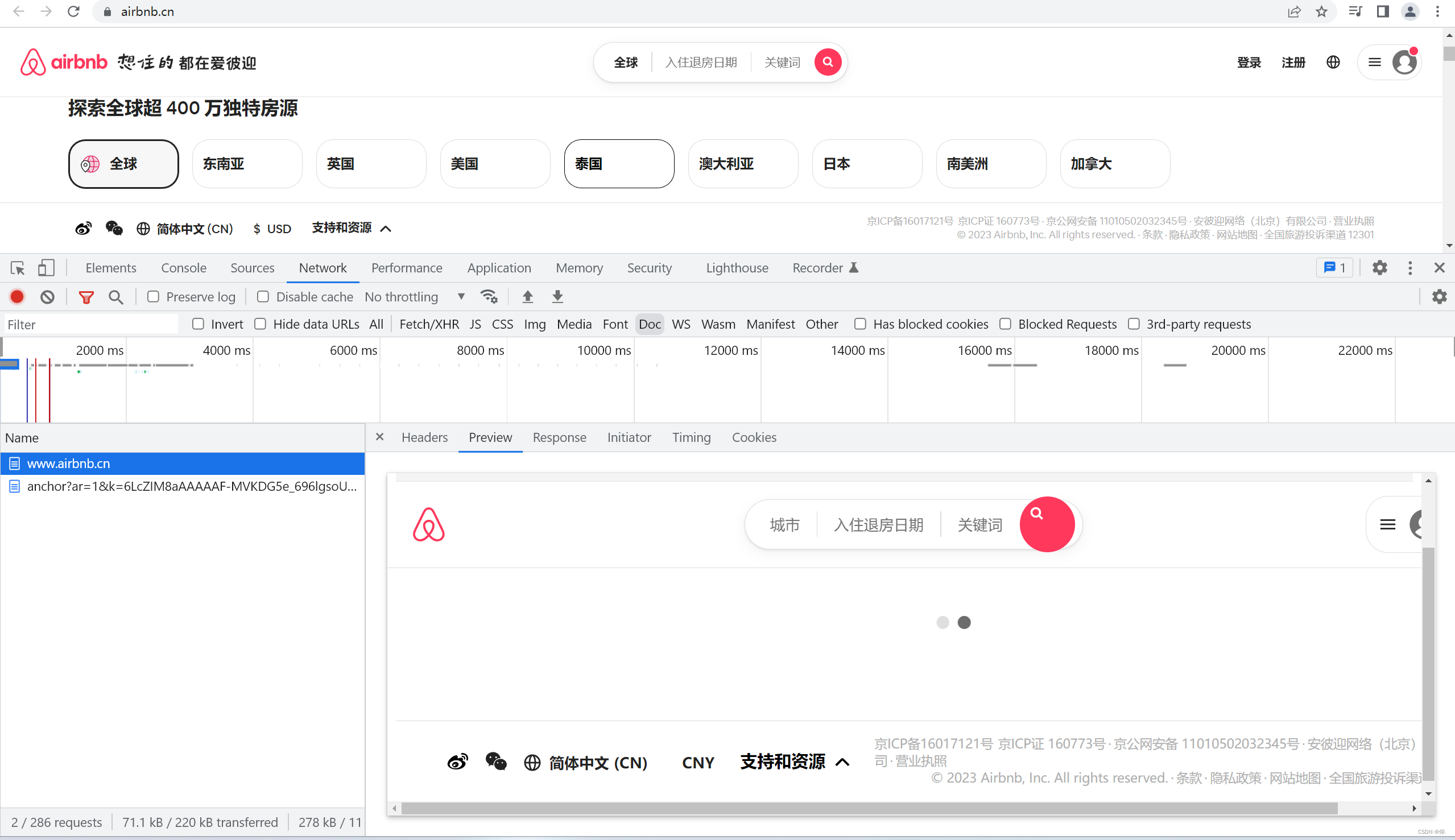Open the Response tab of the request
This screenshot has height=840, width=1455.
coord(559,437)
